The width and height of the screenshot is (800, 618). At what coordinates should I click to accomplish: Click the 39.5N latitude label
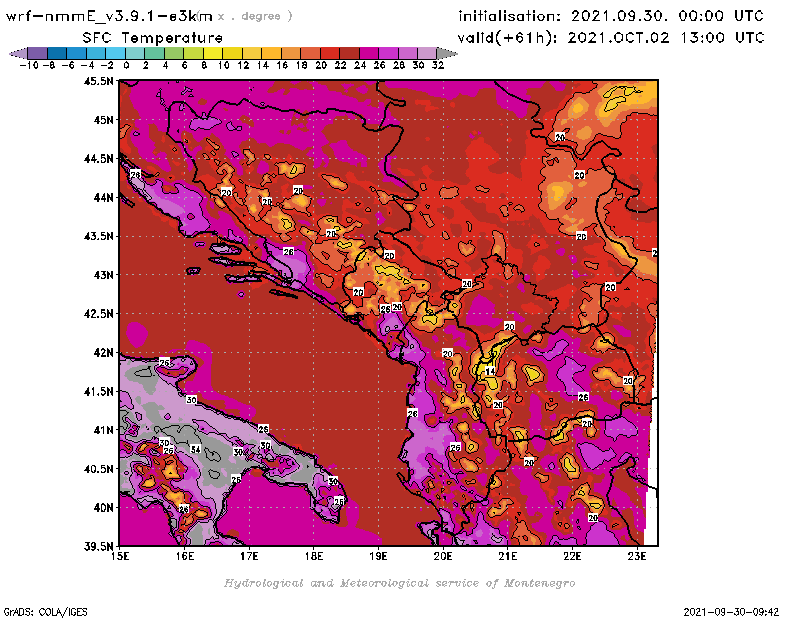click(x=98, y=546)
